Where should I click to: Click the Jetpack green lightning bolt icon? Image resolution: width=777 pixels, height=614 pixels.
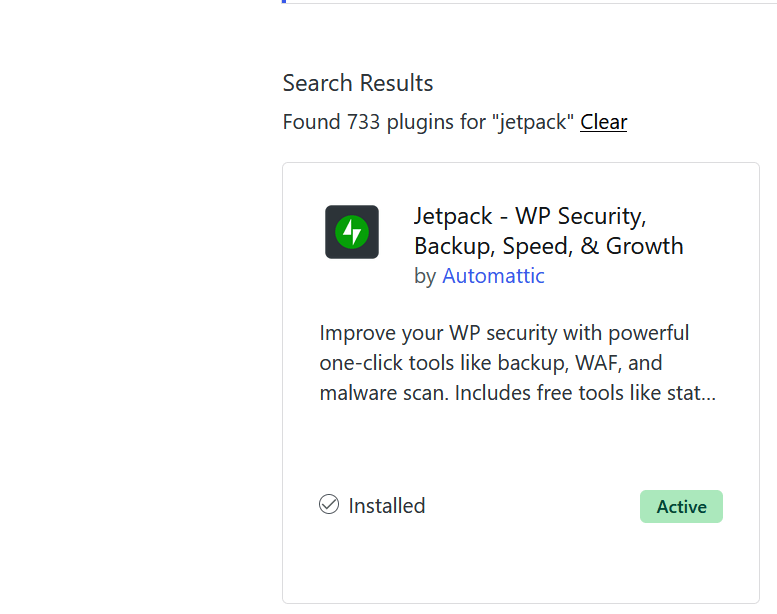tap(351, 232)
